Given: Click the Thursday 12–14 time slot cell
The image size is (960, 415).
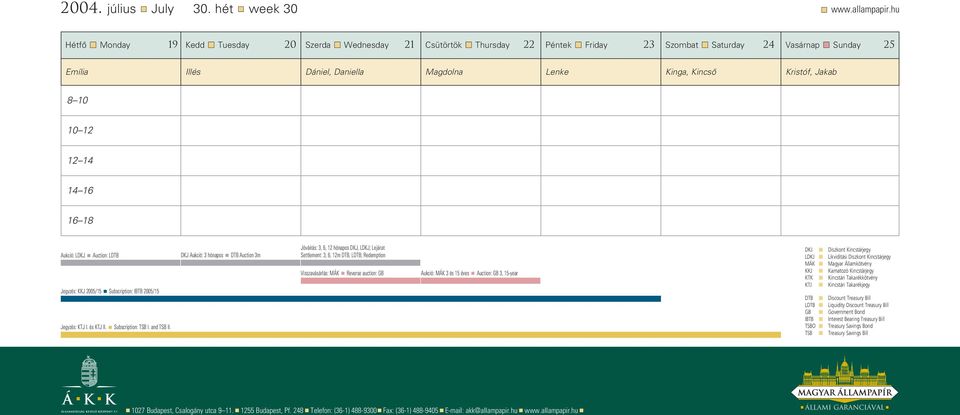Looking at the screenshot, I should [x=481, y=160].
